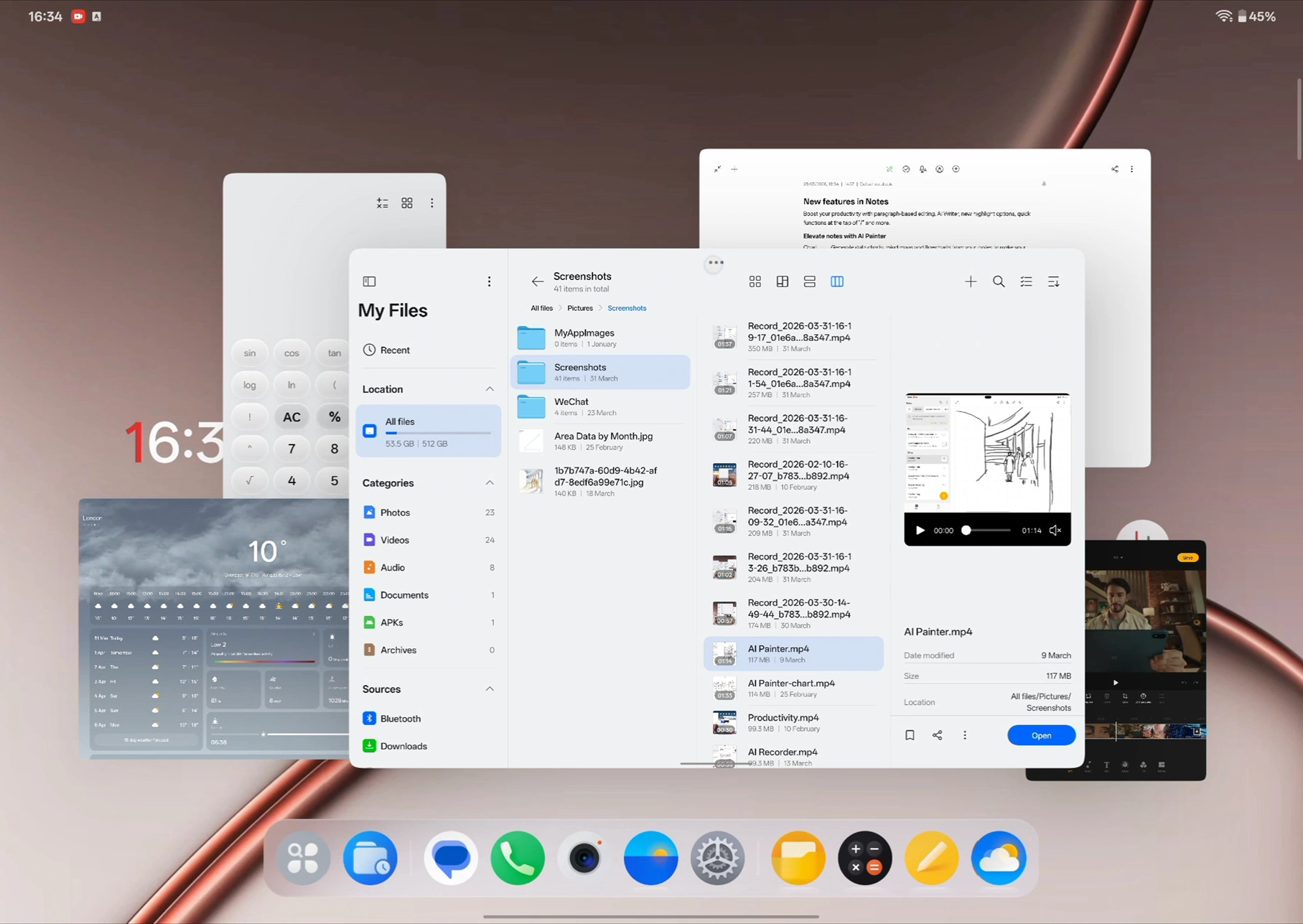Screen dimensions: 1303x924
Task: Open Recent in My Files sidebar
Action: 428,350
